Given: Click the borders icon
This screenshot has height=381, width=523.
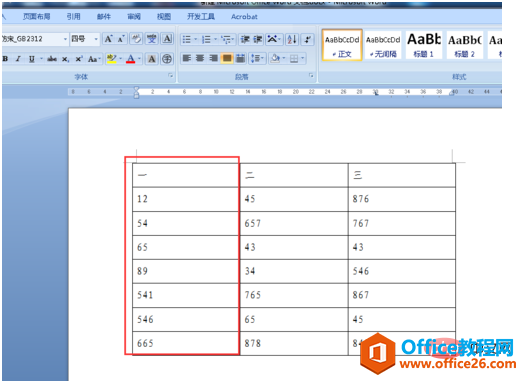Looking at the screenshot, I should coord(294,59).
